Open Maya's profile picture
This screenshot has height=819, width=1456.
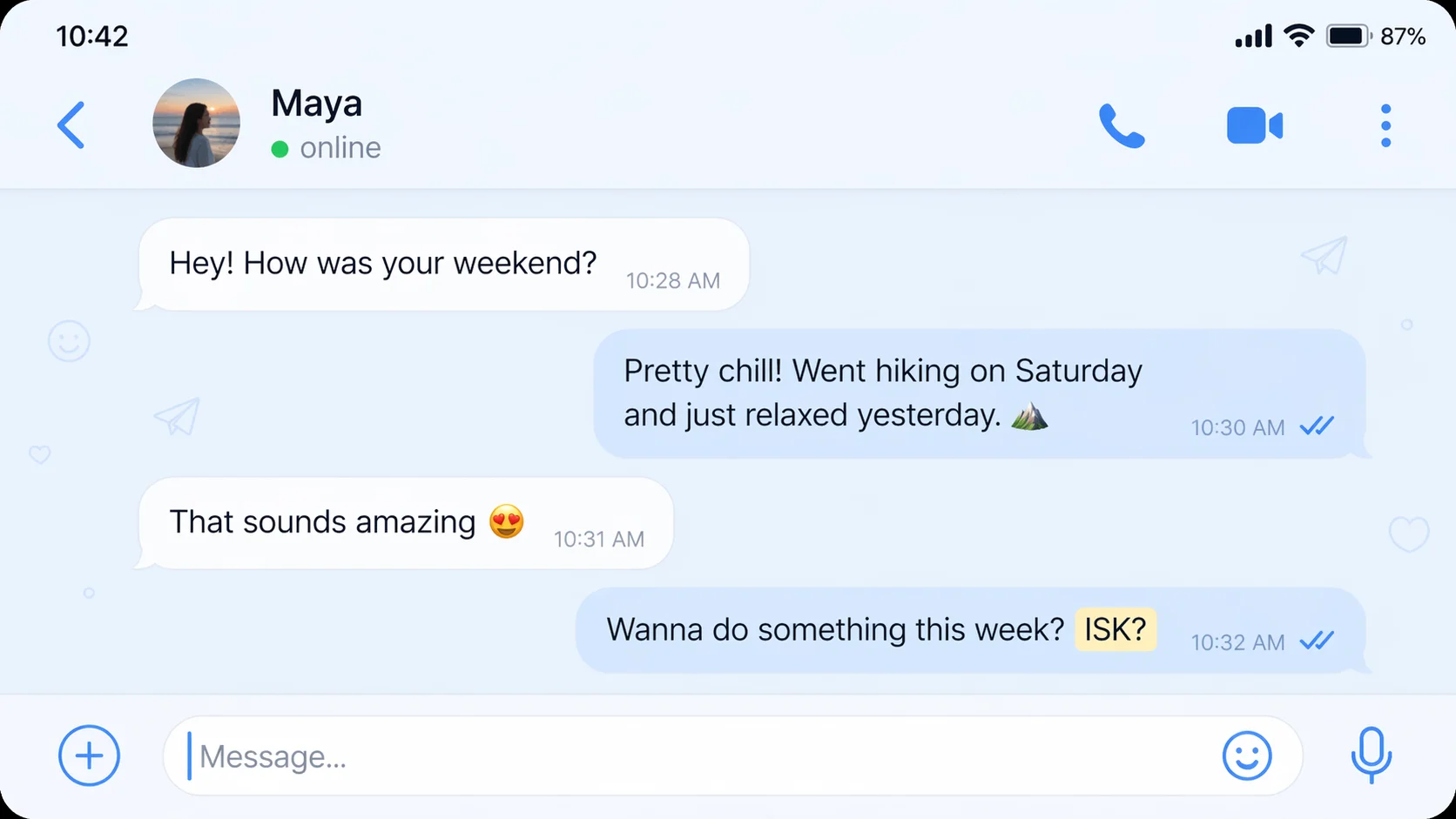pos(196,124)
